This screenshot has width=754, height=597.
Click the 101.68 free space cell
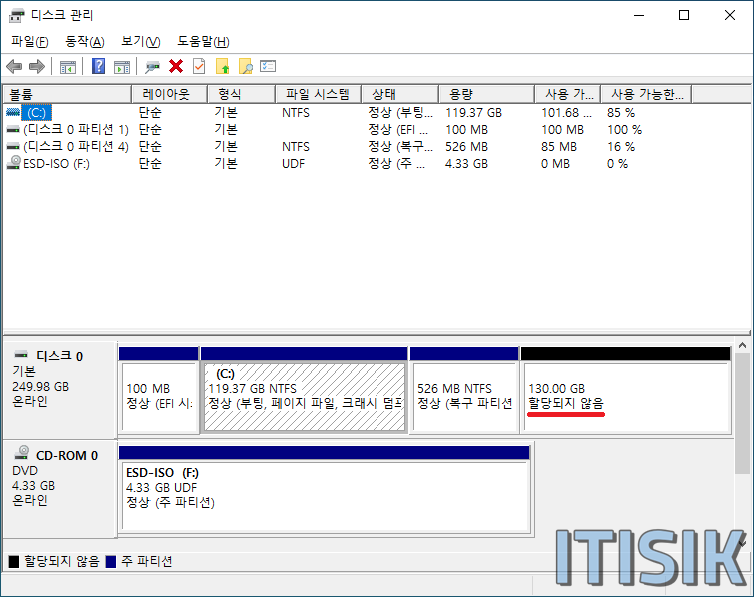click(566, 113)
